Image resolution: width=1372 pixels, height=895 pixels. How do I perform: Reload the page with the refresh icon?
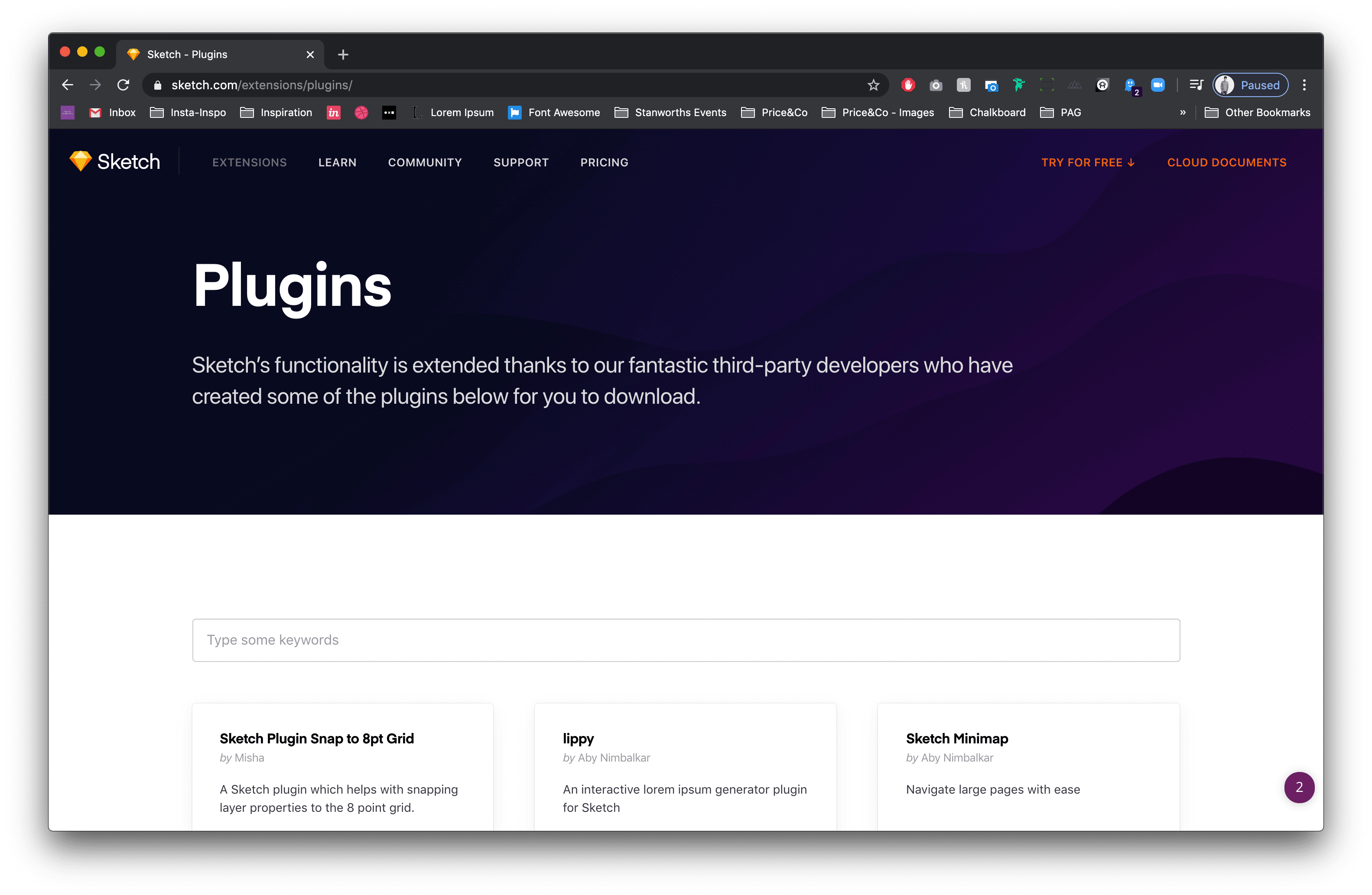124,85
